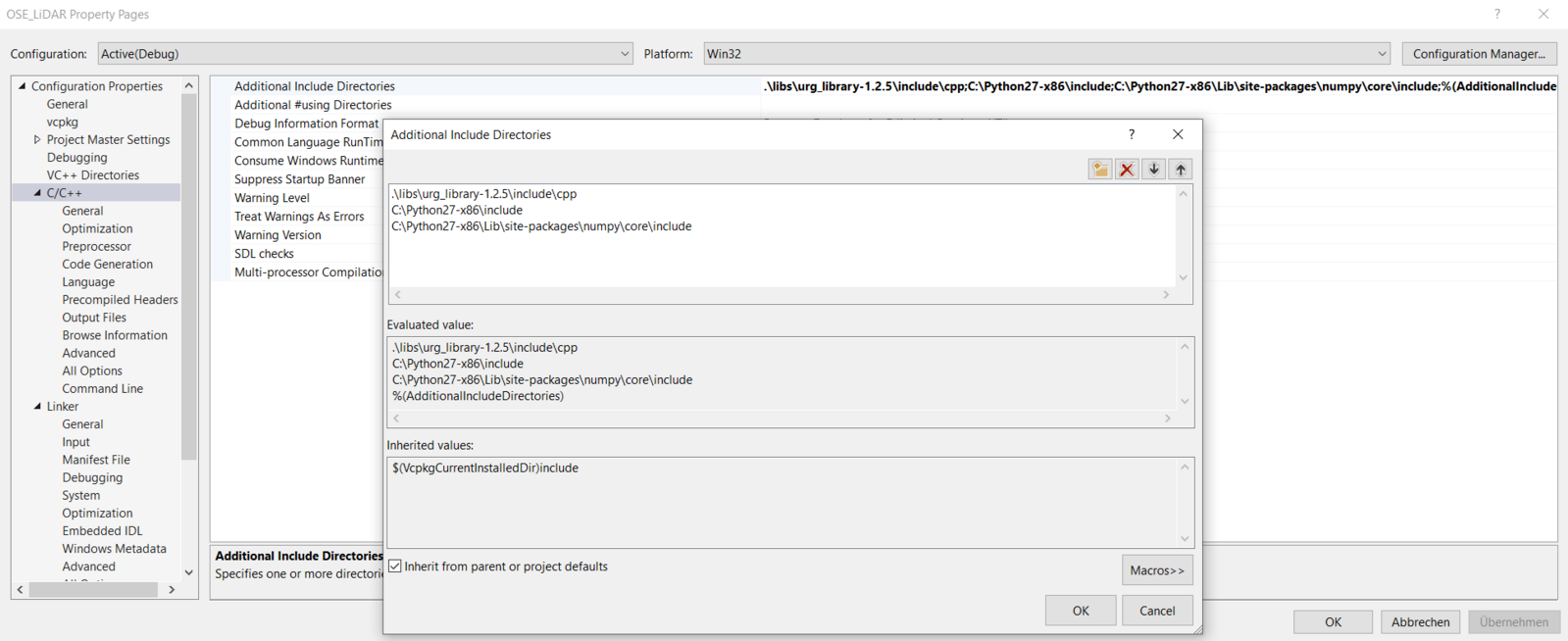Screen dimensions: 1568x641
Task: Expand Project Master Settings node
Action: (x=37, y=140)
